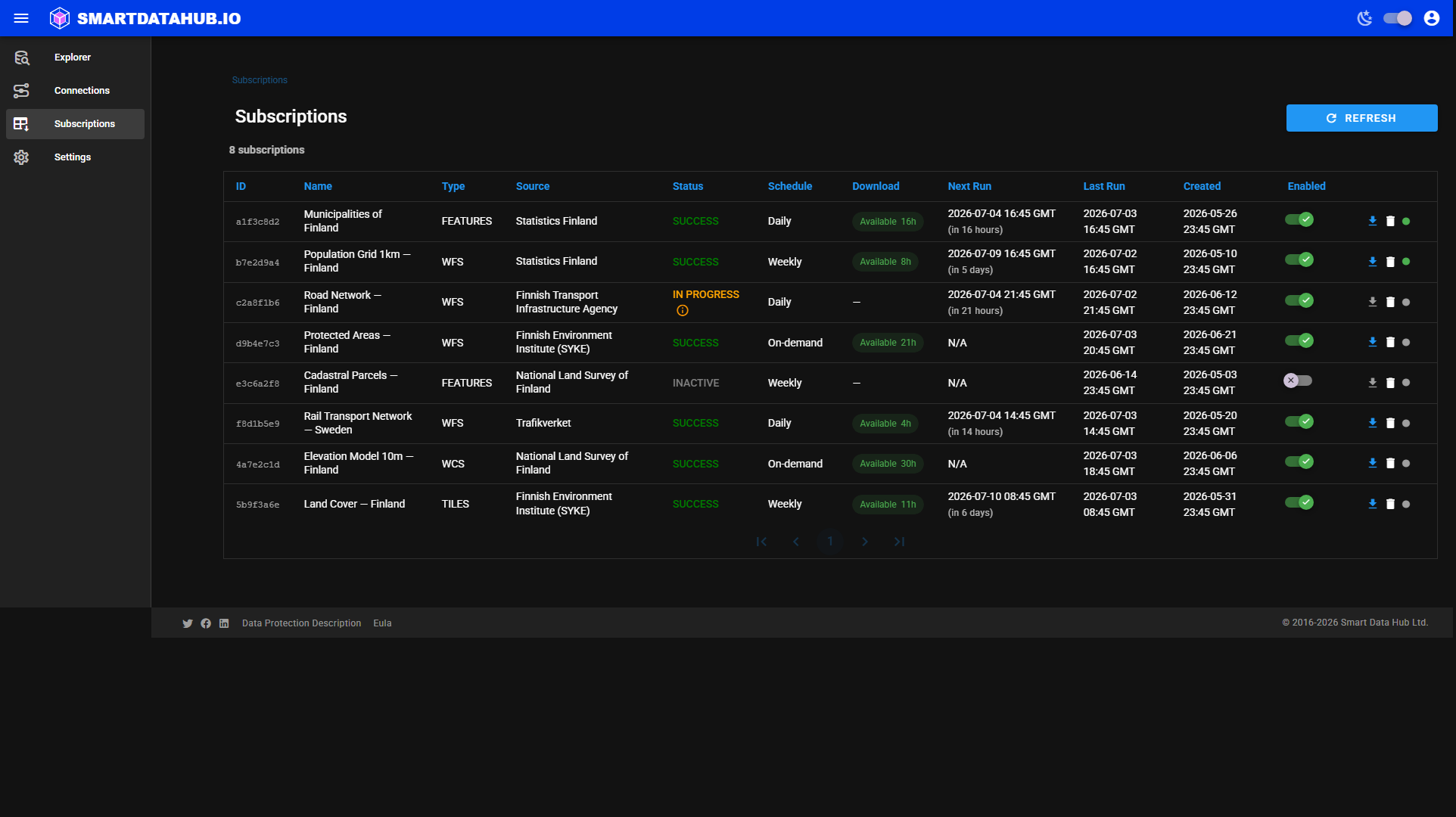Click the INACTIVE status of Cadastral Parcels
The image size is (1456, 817).
[695, 383]
